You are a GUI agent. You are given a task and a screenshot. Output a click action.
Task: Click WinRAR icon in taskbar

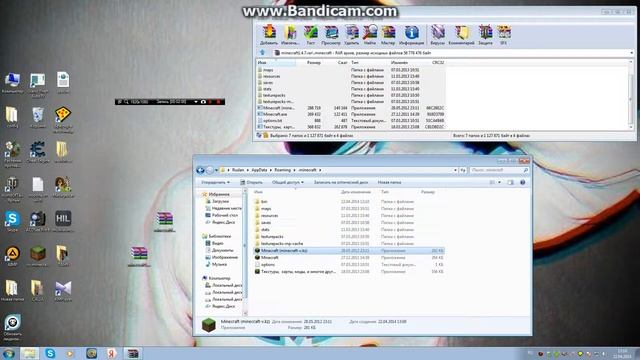pos(133,353)
